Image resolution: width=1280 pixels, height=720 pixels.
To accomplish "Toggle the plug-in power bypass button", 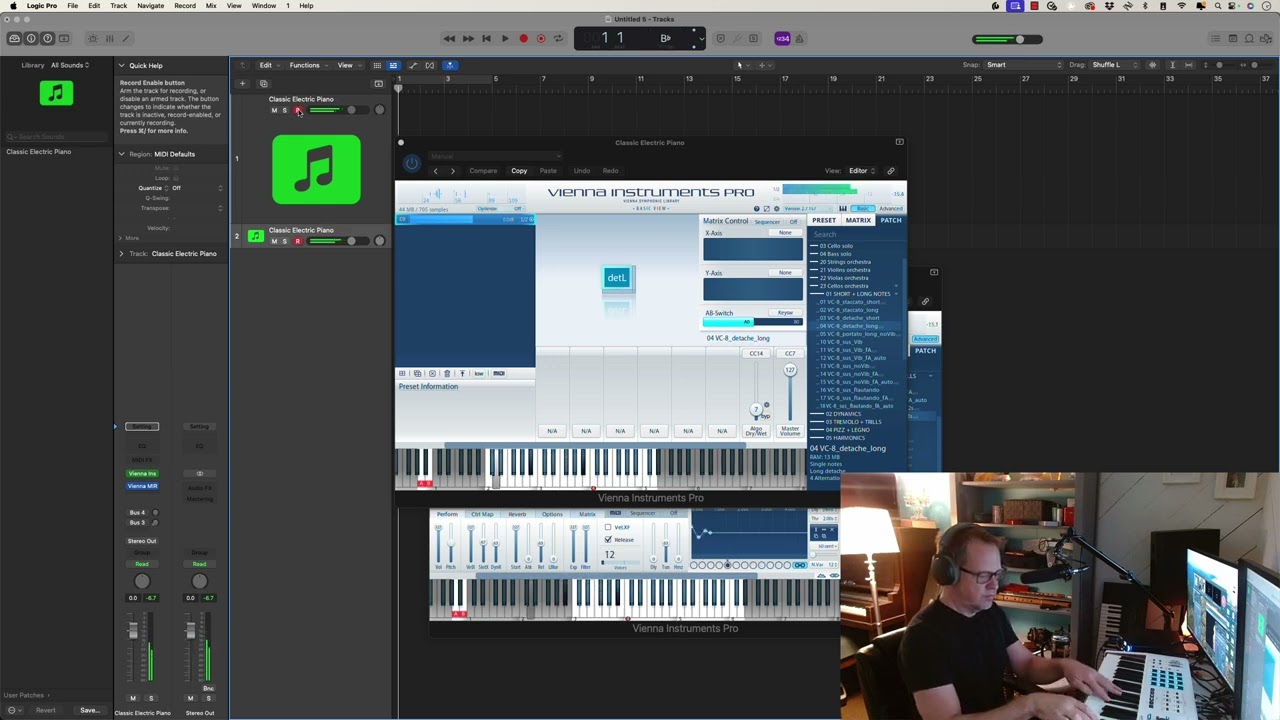I will click(412, 164).
